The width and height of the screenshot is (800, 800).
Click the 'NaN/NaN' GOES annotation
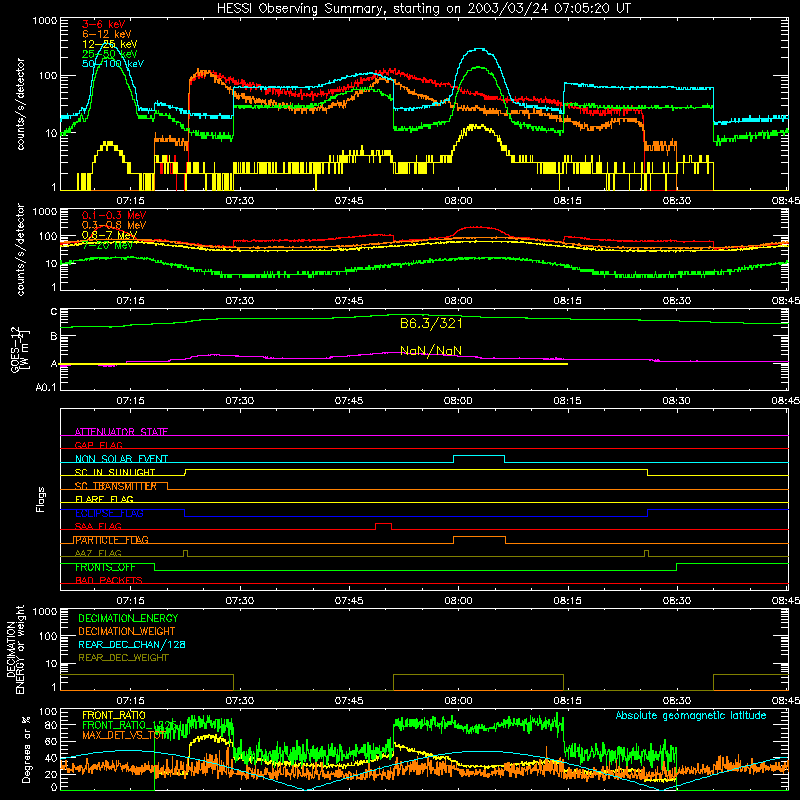tap(431, 351)
